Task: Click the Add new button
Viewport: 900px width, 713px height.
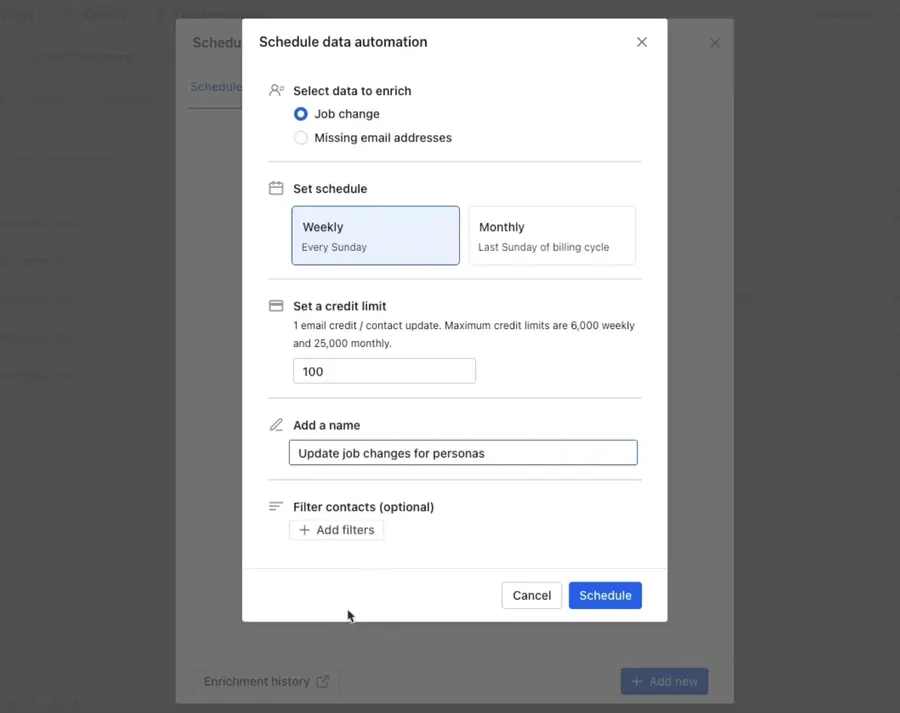Action: (x=664, y=681)
